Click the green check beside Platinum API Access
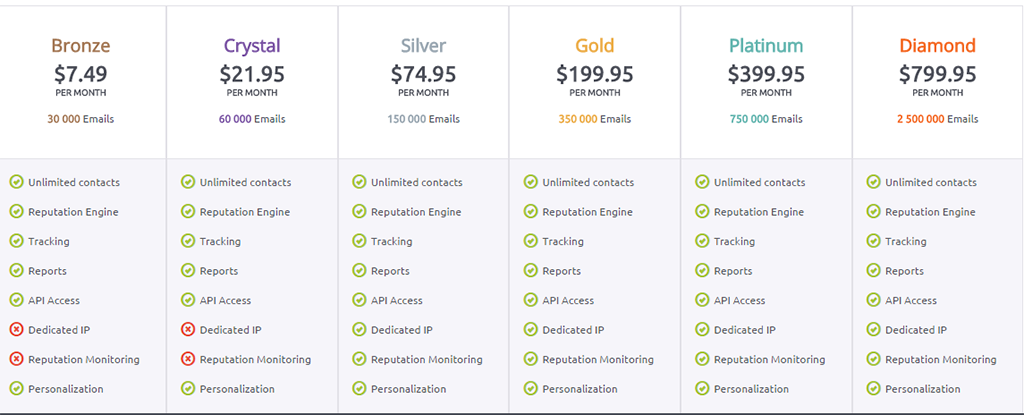This screenshot has width=1024, height=415. pos(702,300)
